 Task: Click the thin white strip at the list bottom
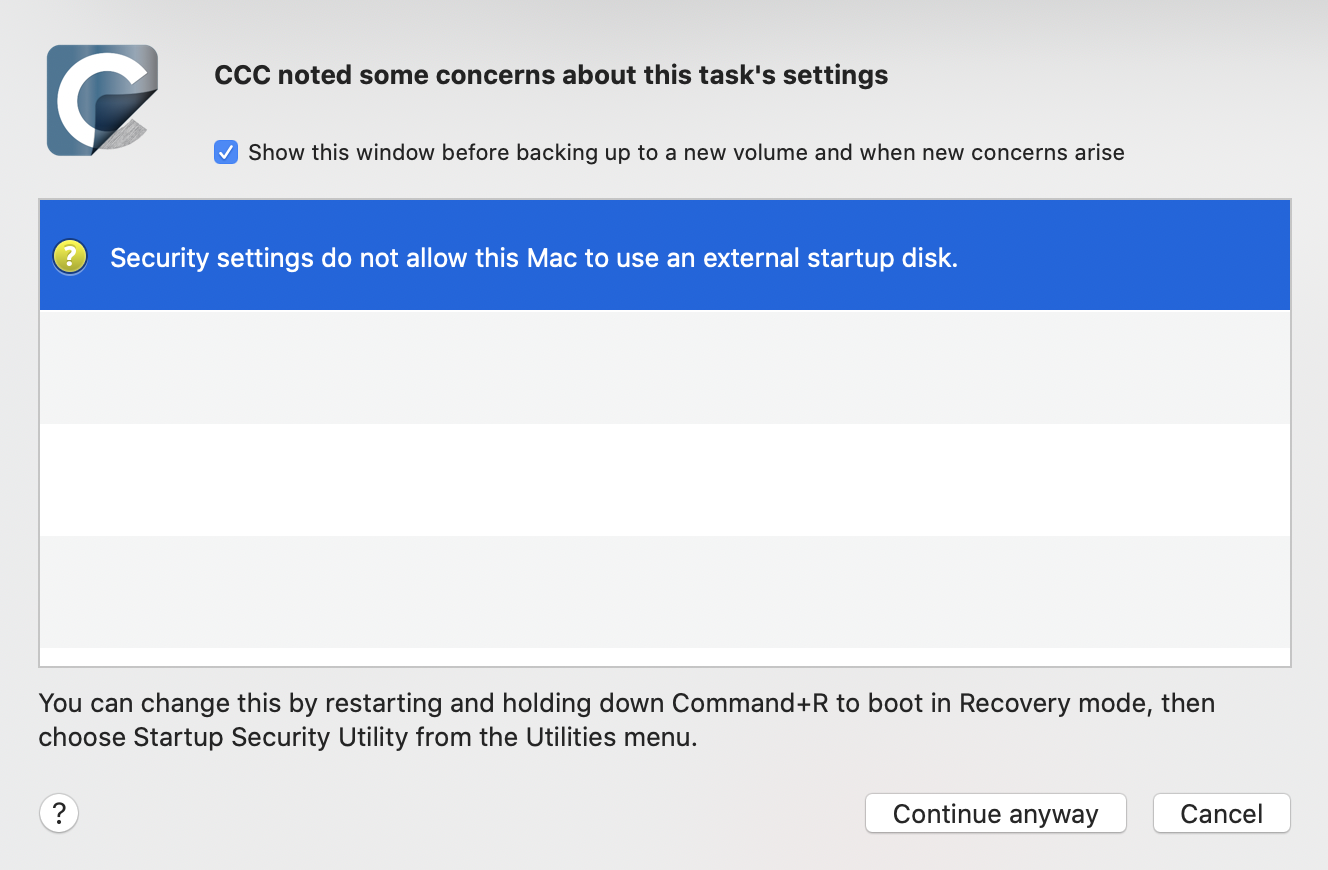[x=665, y=657]
